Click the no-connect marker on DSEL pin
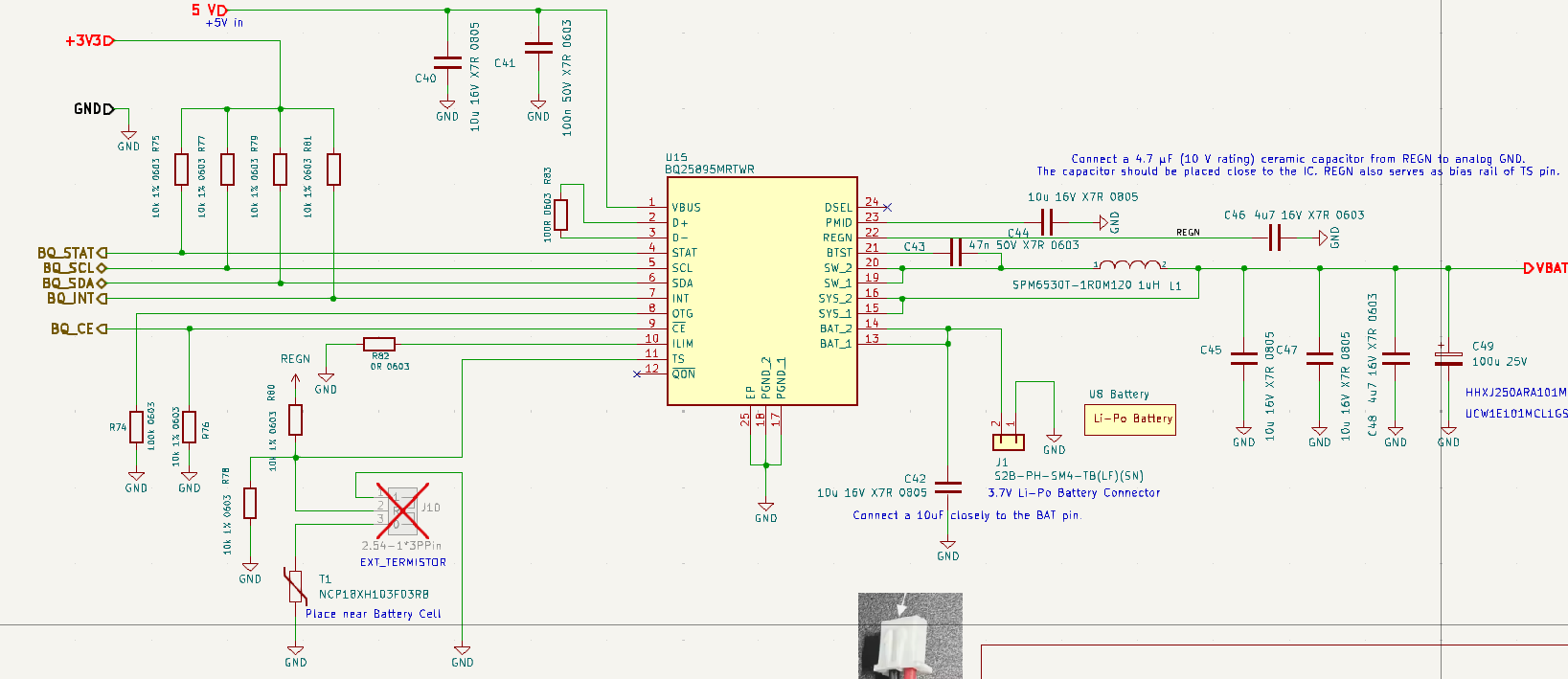The height and width of the screenshot is (679, 1568). tap(887, 207)
